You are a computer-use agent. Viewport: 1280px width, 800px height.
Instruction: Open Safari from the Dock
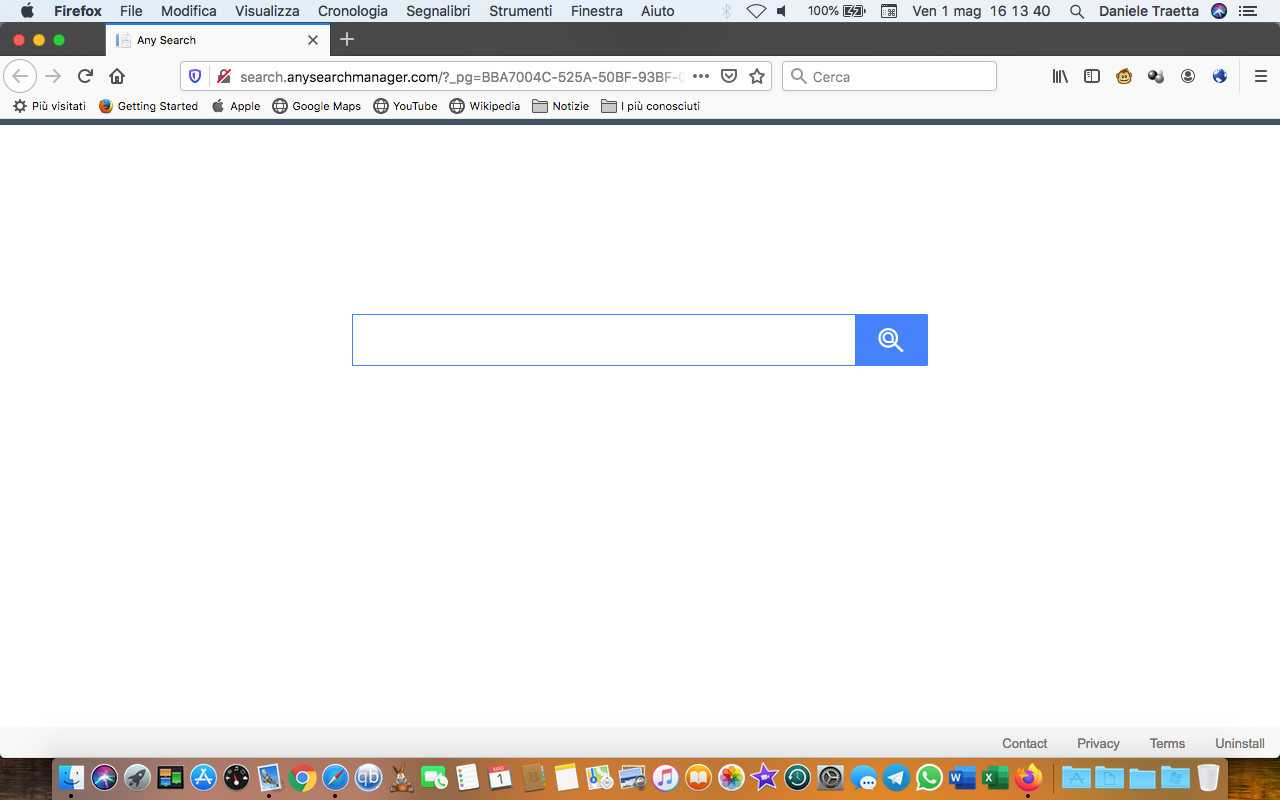click(x=335, y=777)
